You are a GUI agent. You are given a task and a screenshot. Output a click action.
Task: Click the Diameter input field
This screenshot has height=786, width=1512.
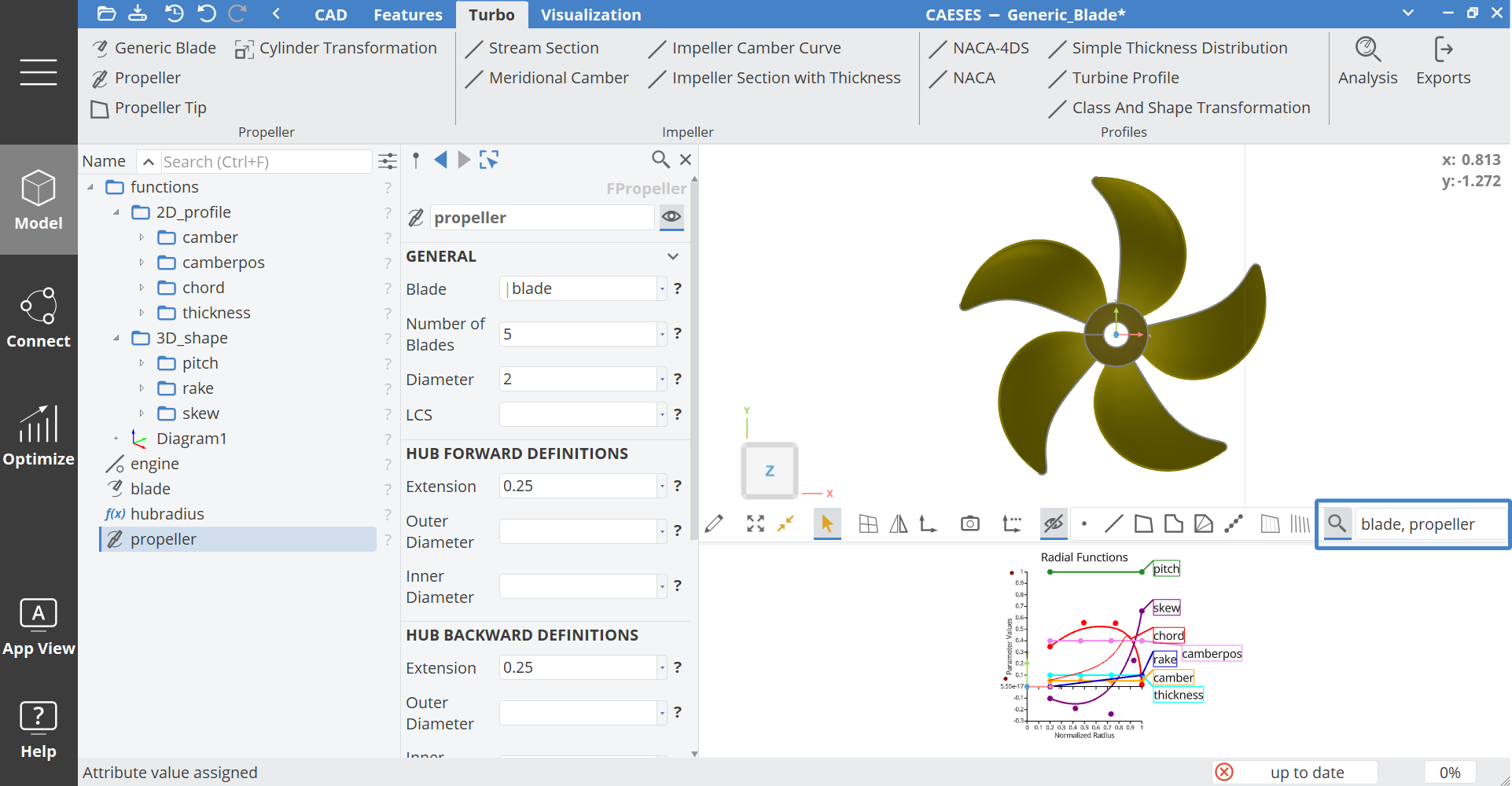pyautogui.click(x=578, y=380)
